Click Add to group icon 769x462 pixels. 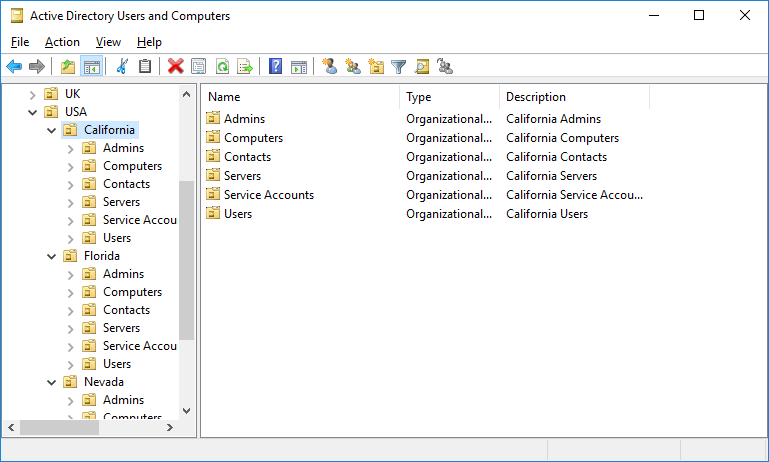click(x=445, y=66)
